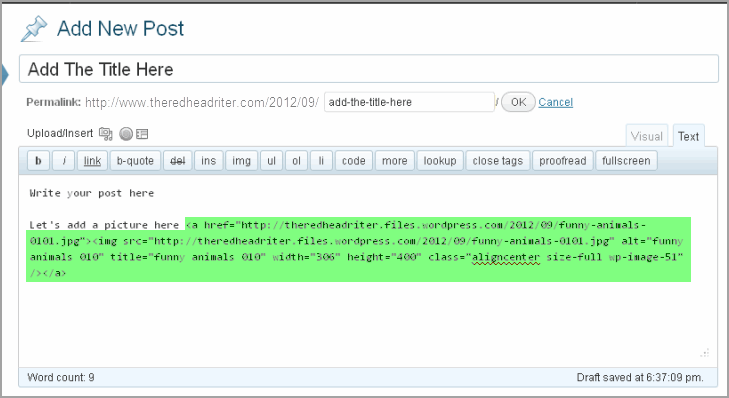The width and height of the screenshot is (729, 398).
Task: Insert the more tag
Action: tap(395, 161)
